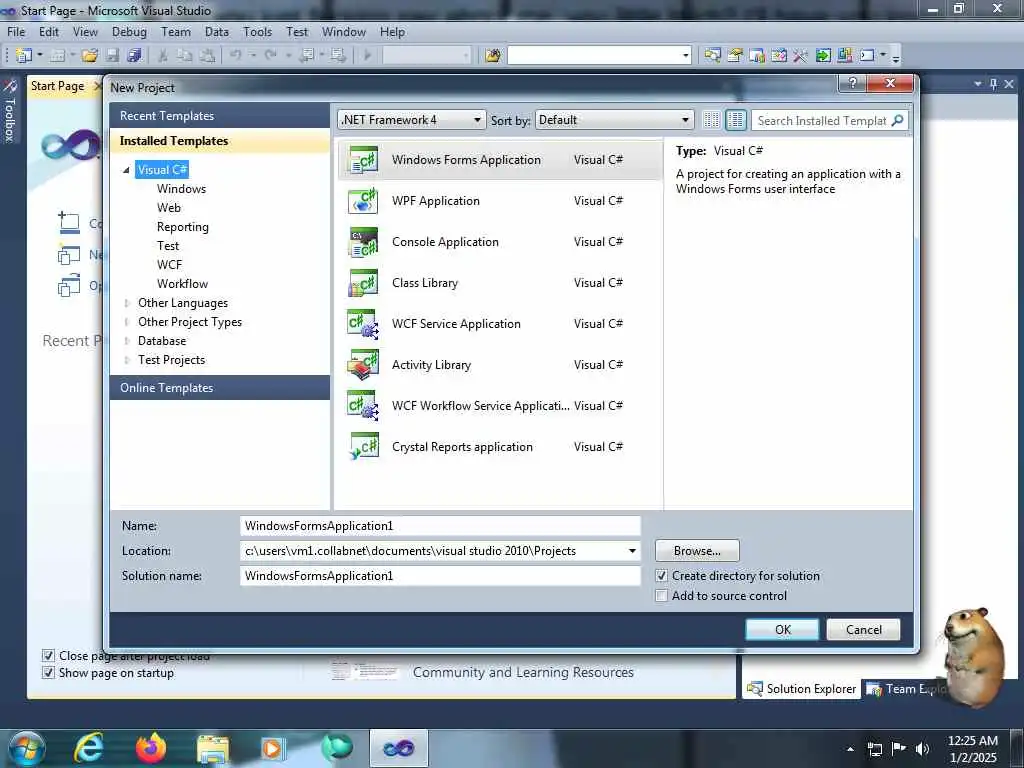This screenshot has width=1024, height=768.
Task: Click the Save toolbar icon
Action: point(112,56)
